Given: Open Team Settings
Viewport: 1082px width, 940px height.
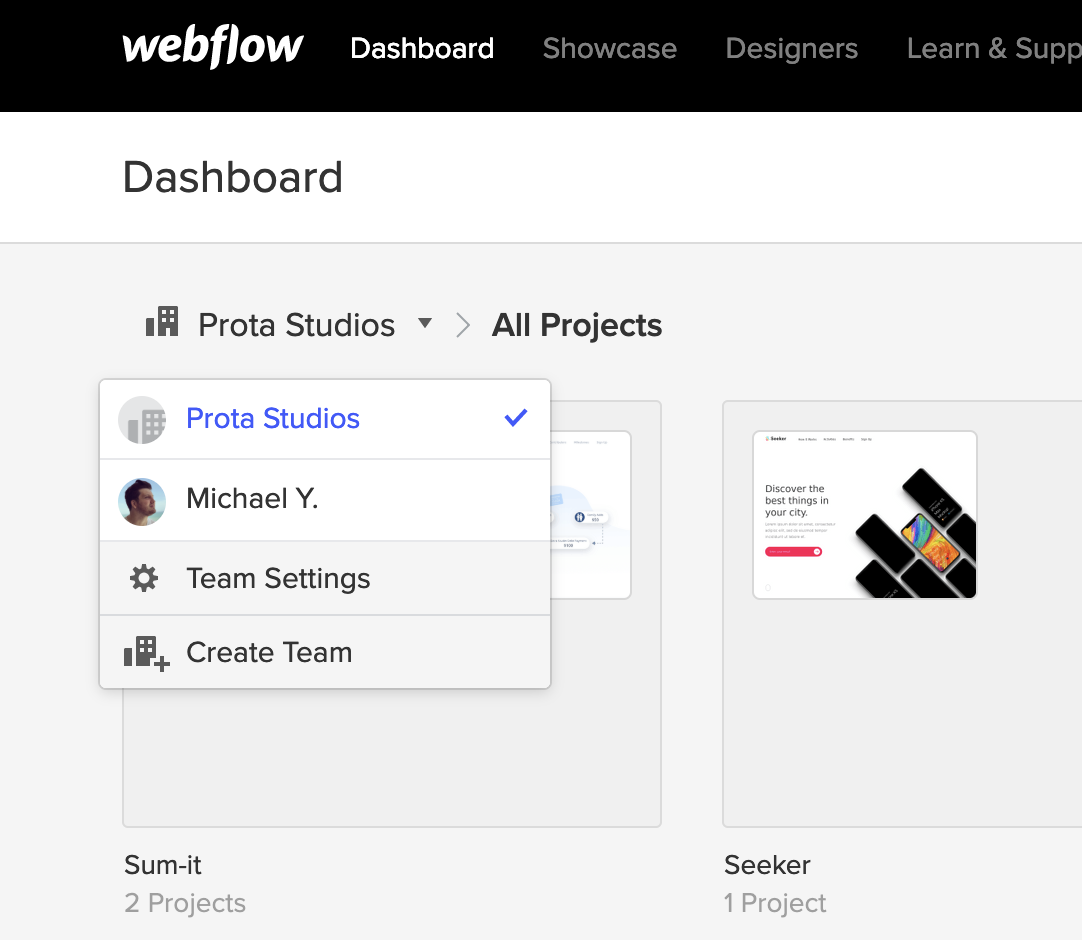Looking at the screenshot, I should 325,578.
